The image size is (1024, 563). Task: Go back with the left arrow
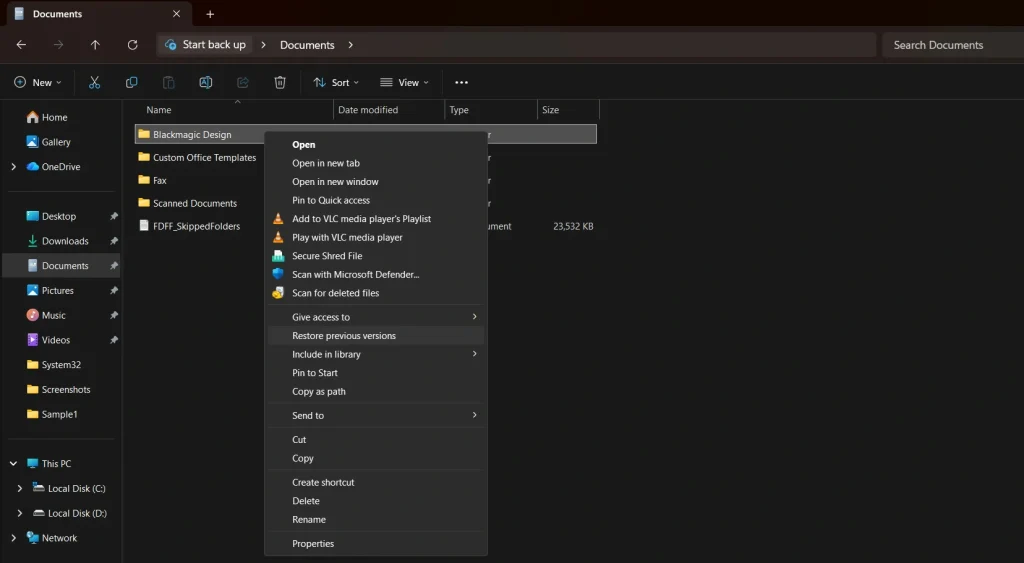[x=22, y=44]
